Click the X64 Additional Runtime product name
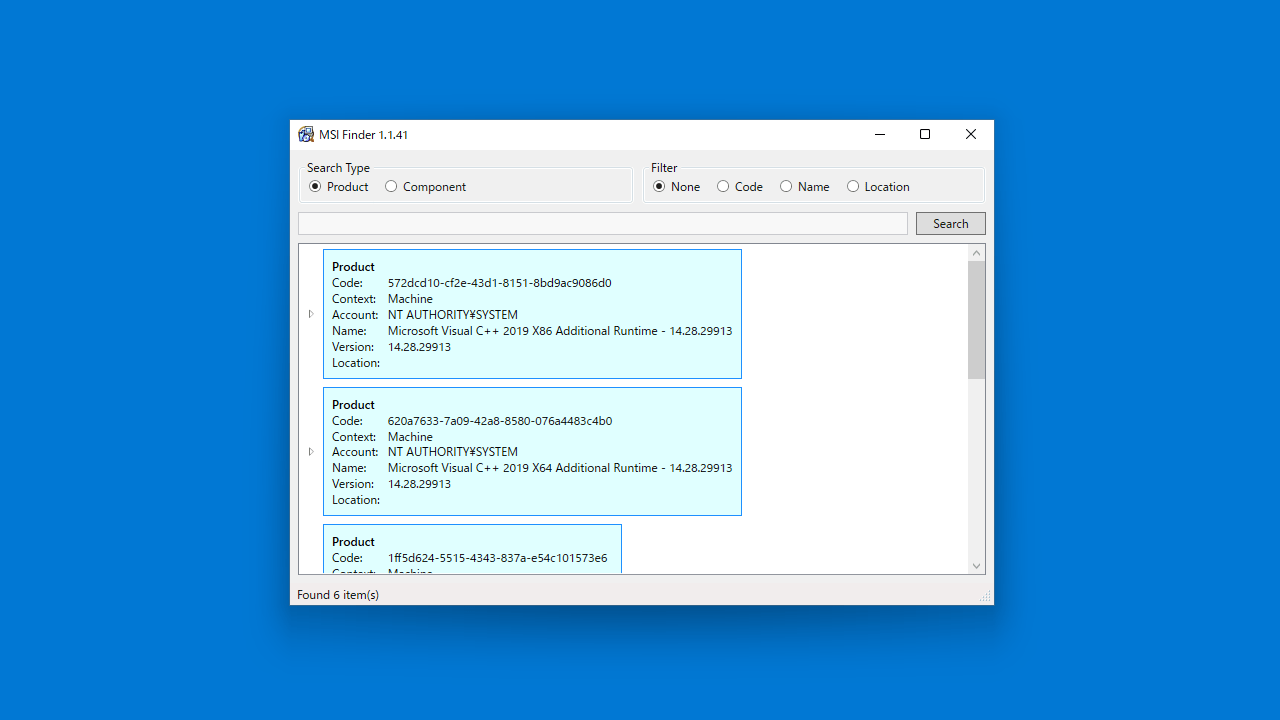 [560, 468]
